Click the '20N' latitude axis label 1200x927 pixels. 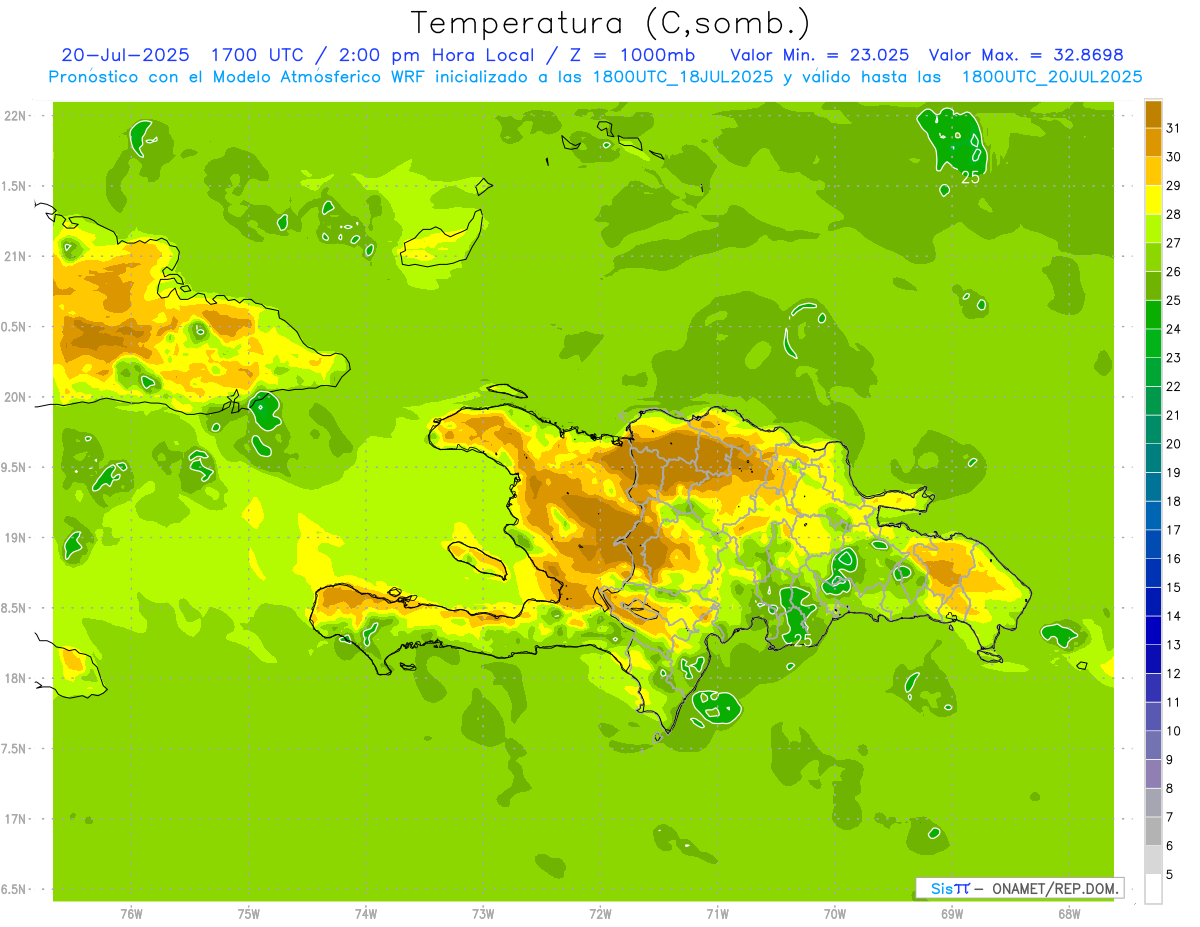point(15,397)
